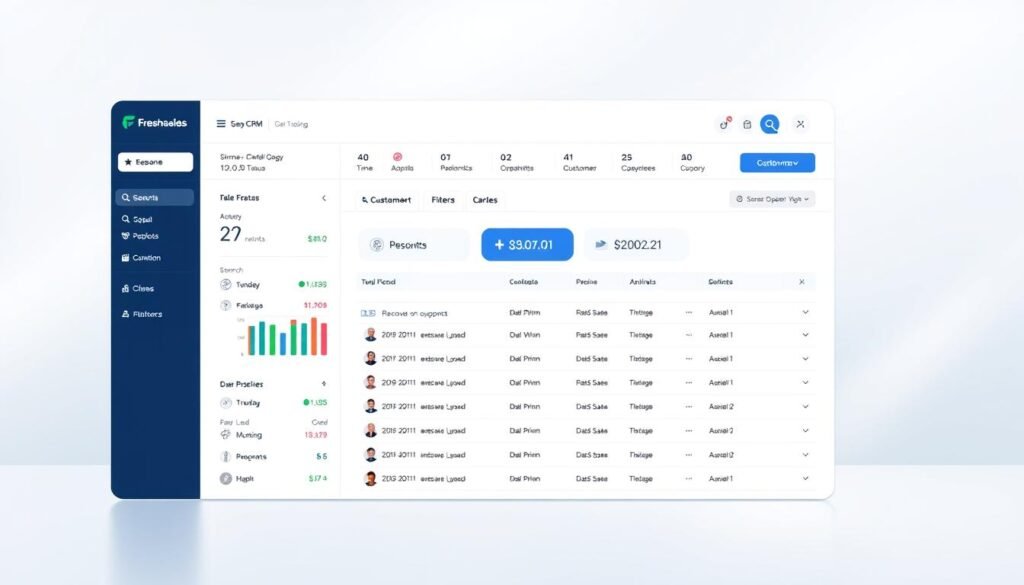
Task: Click the $2002.21 amount pill
Action: pyautogui.click(x=636, y=245)
